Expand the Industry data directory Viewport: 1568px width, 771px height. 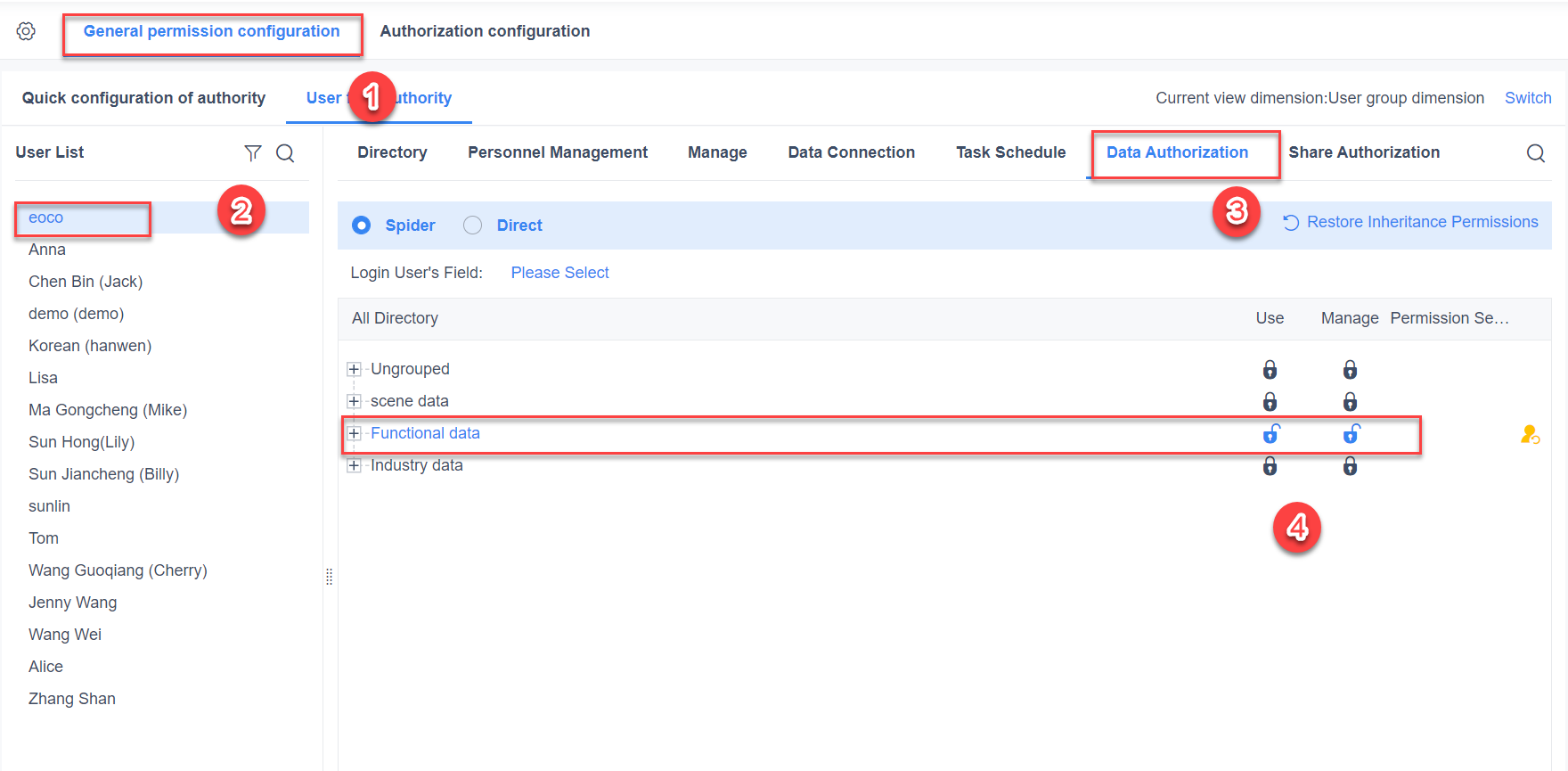coord(354,465)
